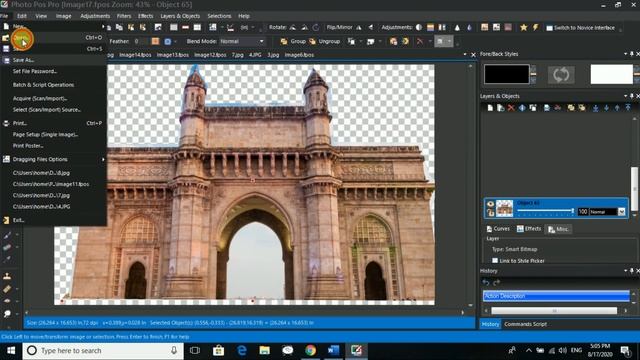
Task: Click Object 65 layer thumbnail
Action: [504, 208]
